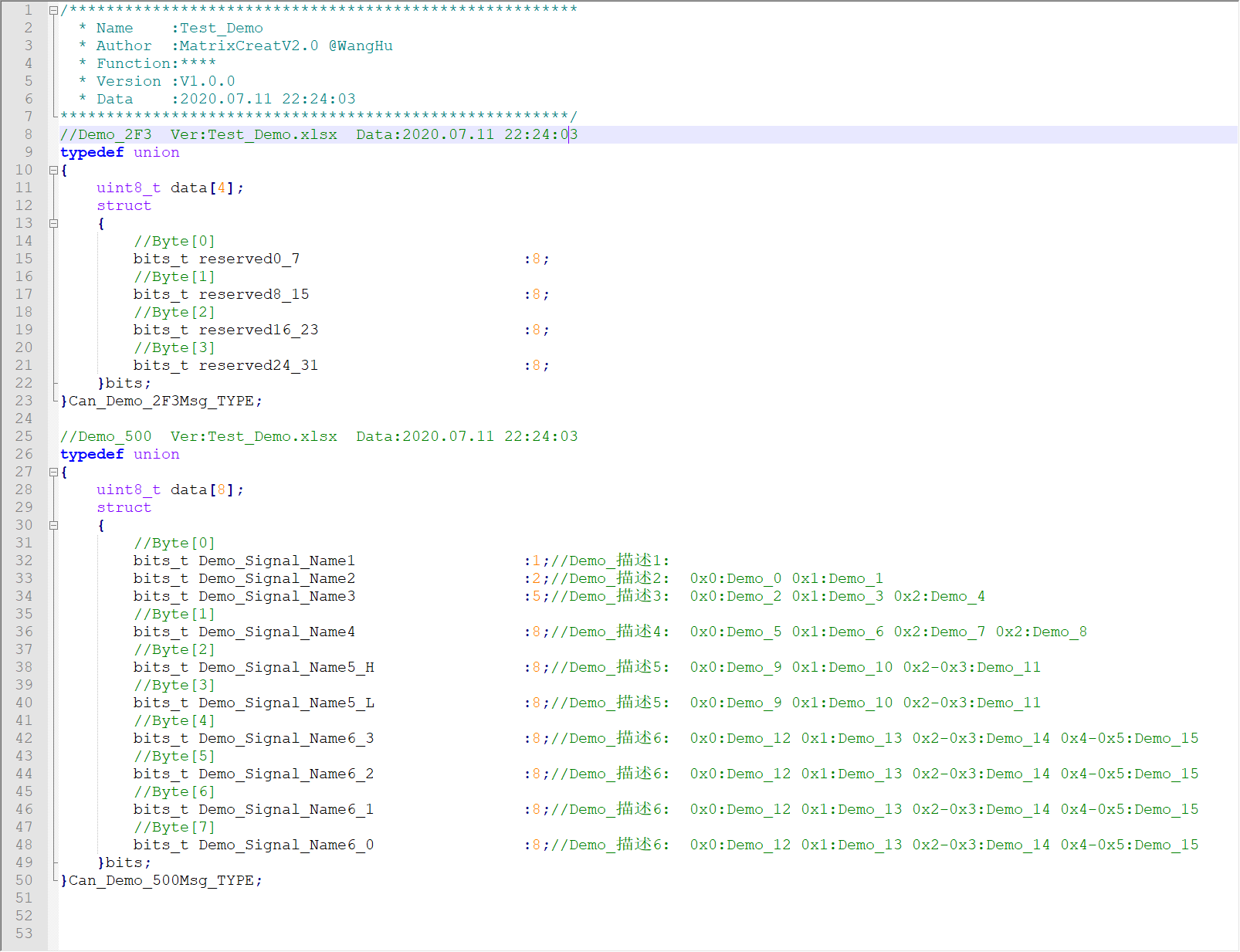Place cursor on the typedef keyword at line 9
Viewport: 1240px width, 952px height.
(91, 151)
